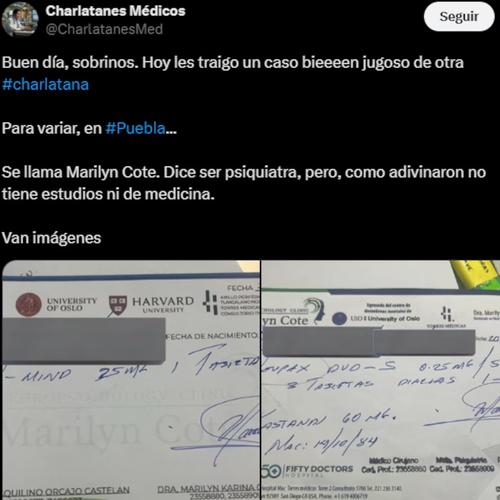This screenshot has width=500, height=500.
Task: Click the tweet text mentioning Marilyn Cote
Action: click(243, 183)
